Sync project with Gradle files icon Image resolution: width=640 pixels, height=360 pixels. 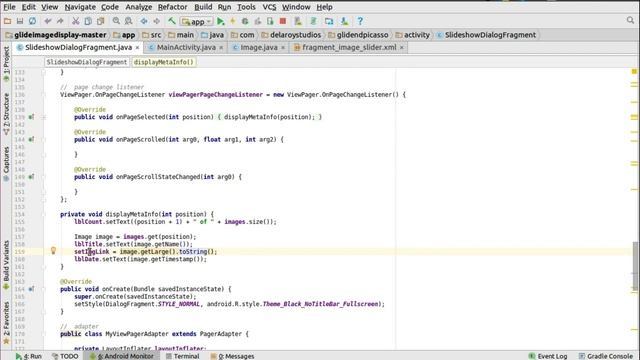[313, 21]
